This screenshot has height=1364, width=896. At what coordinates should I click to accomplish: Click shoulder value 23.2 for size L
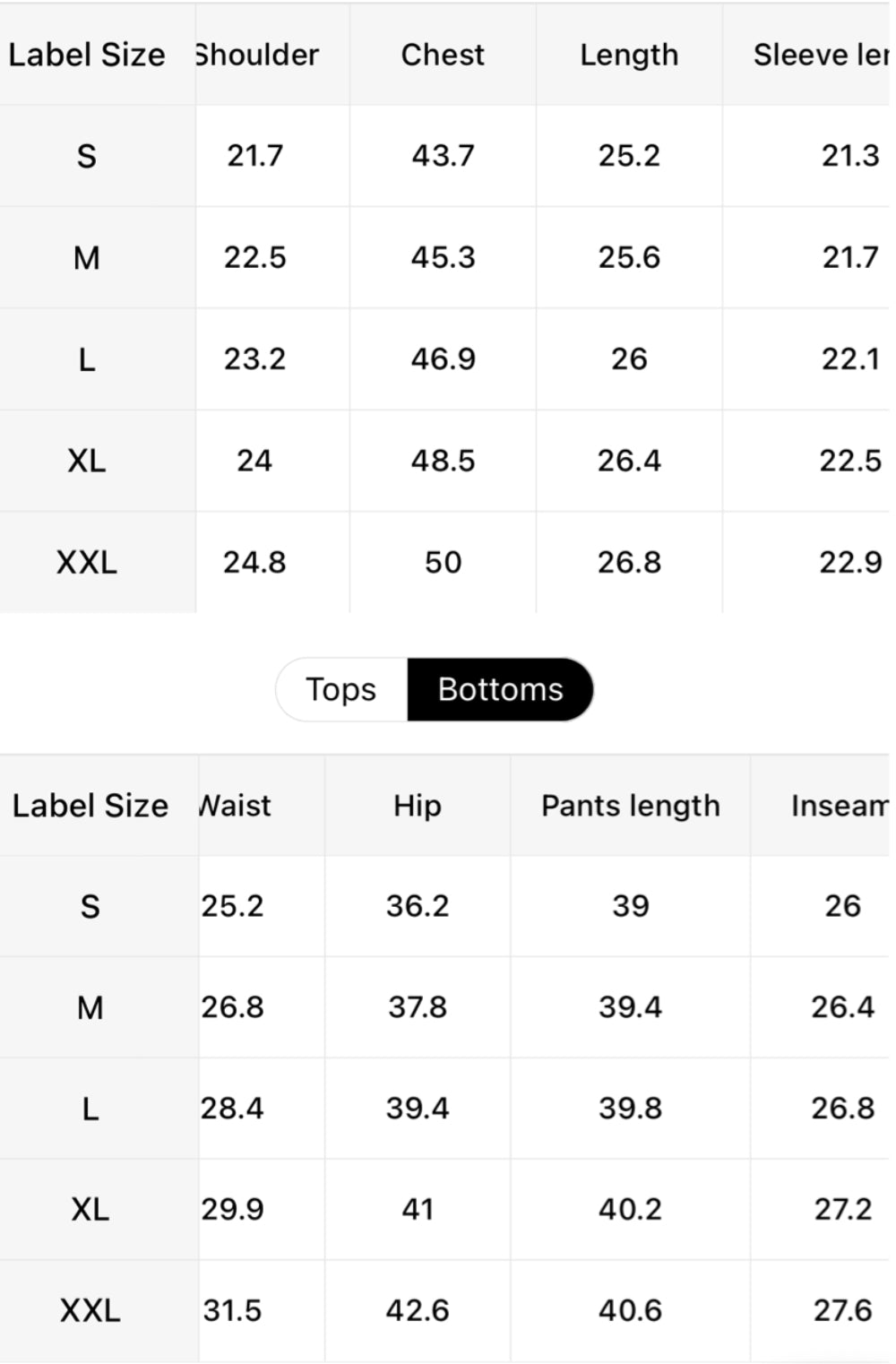[254, 359]
